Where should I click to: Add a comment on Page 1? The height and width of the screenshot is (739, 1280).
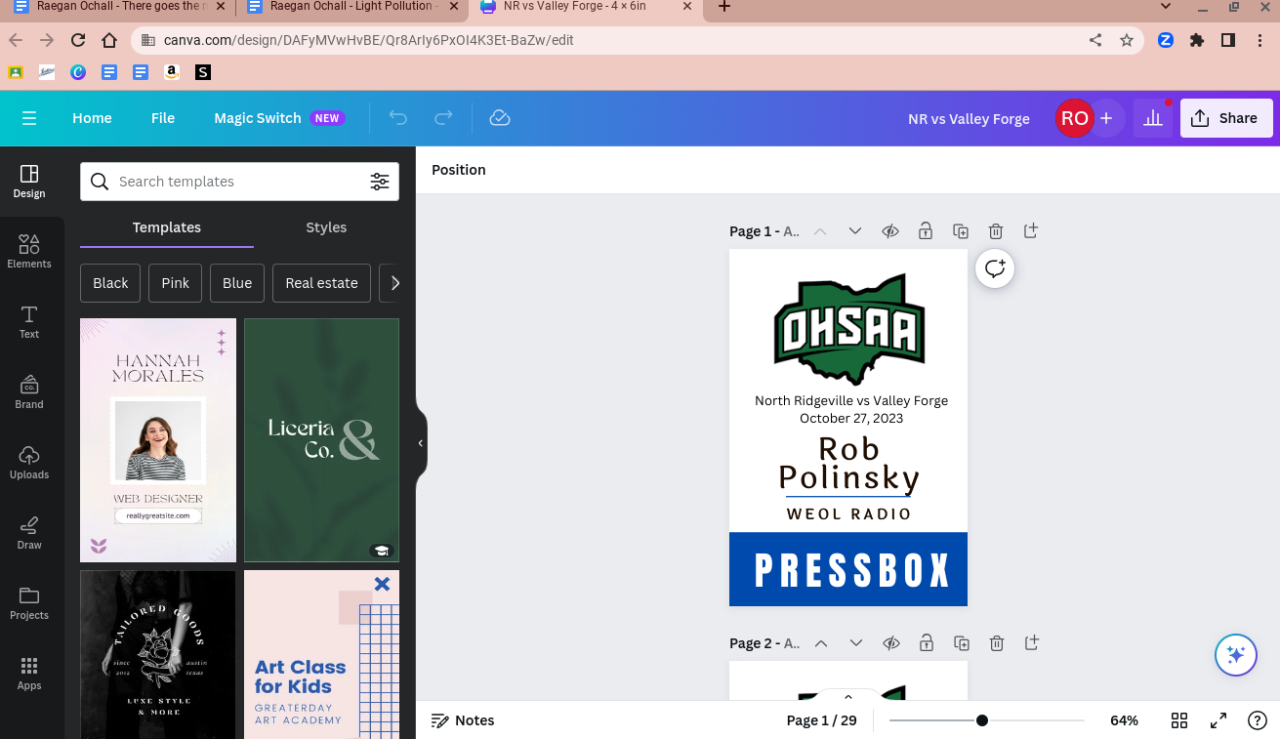(x=995, y=268)
